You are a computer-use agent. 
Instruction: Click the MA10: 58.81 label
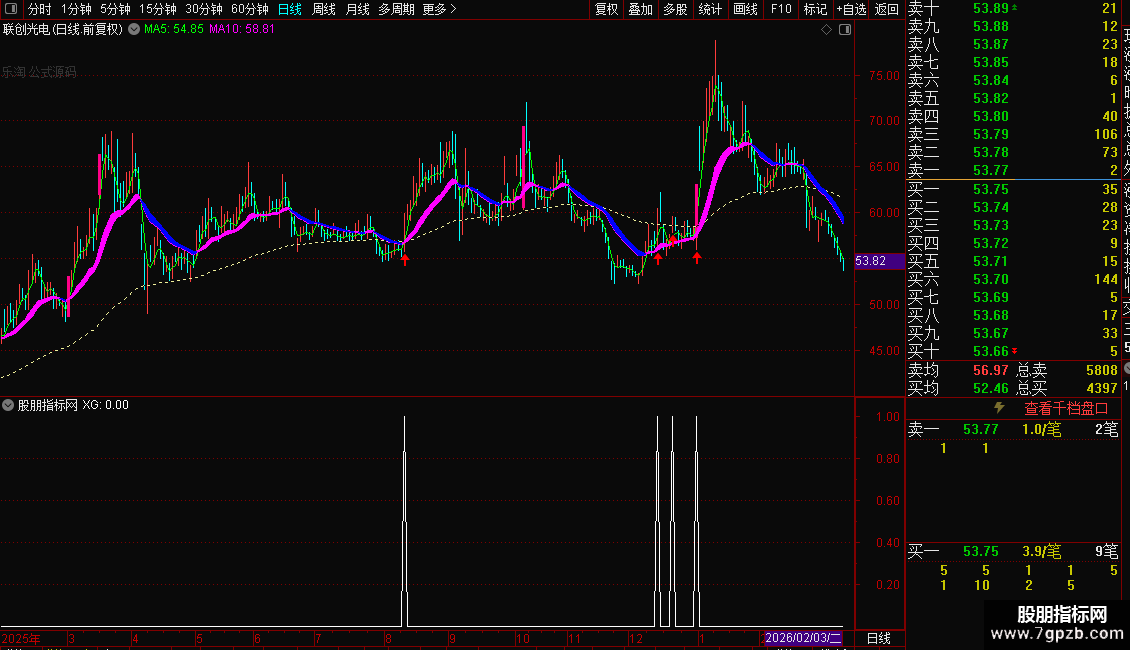(241, 29)
